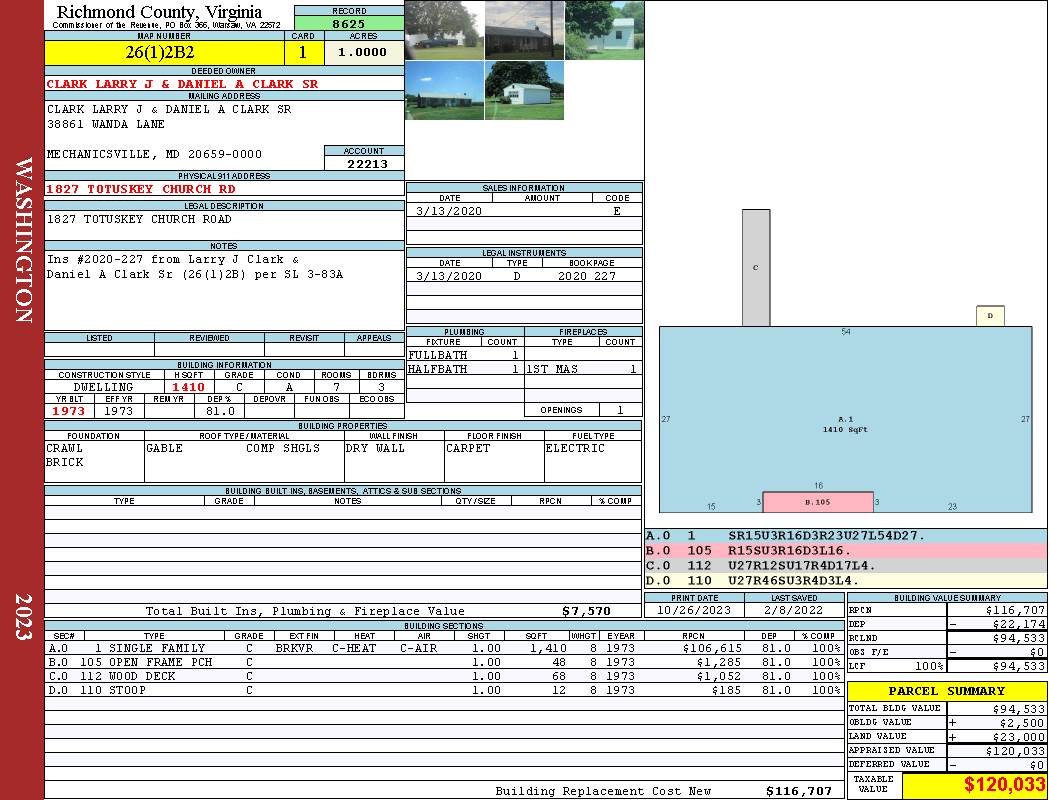Select the yellow map number 26(1)2B2 field

click(164, 52)
